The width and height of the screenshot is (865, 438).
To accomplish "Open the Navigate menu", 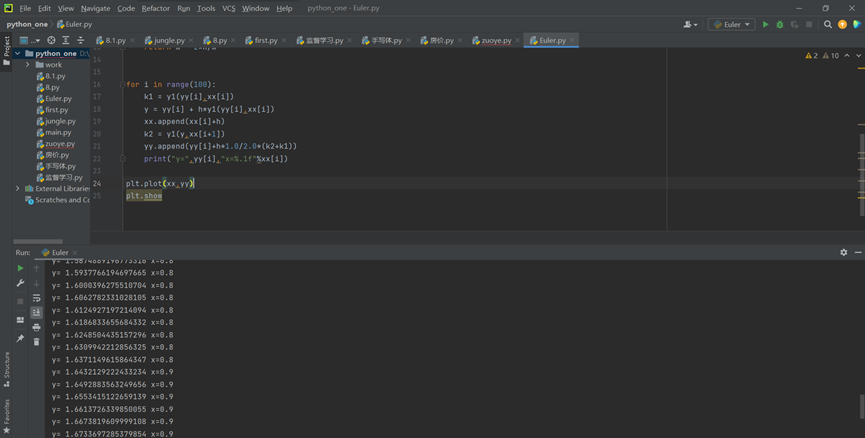I will pyautogui.click(x=95, y=8).
